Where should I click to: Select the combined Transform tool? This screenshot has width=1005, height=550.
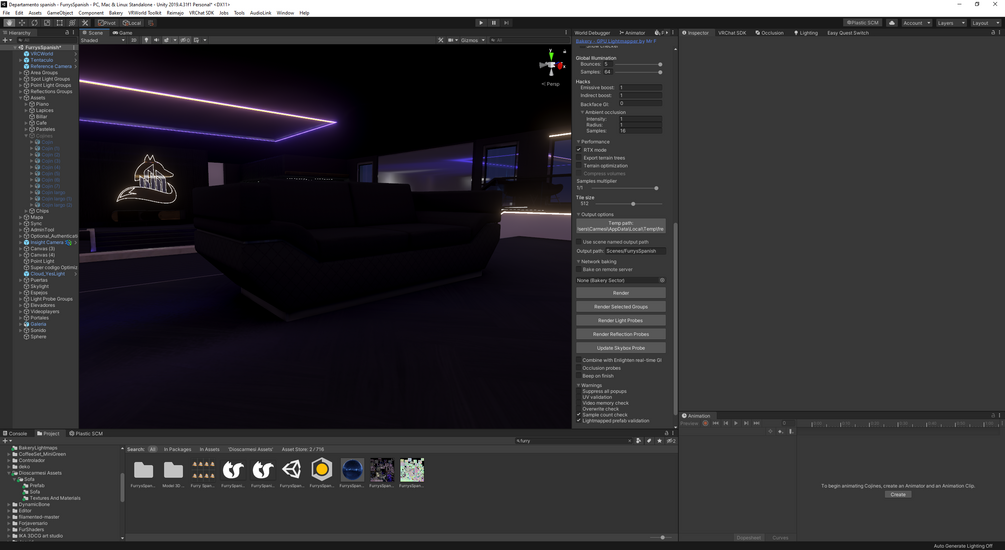pos(72,22)
